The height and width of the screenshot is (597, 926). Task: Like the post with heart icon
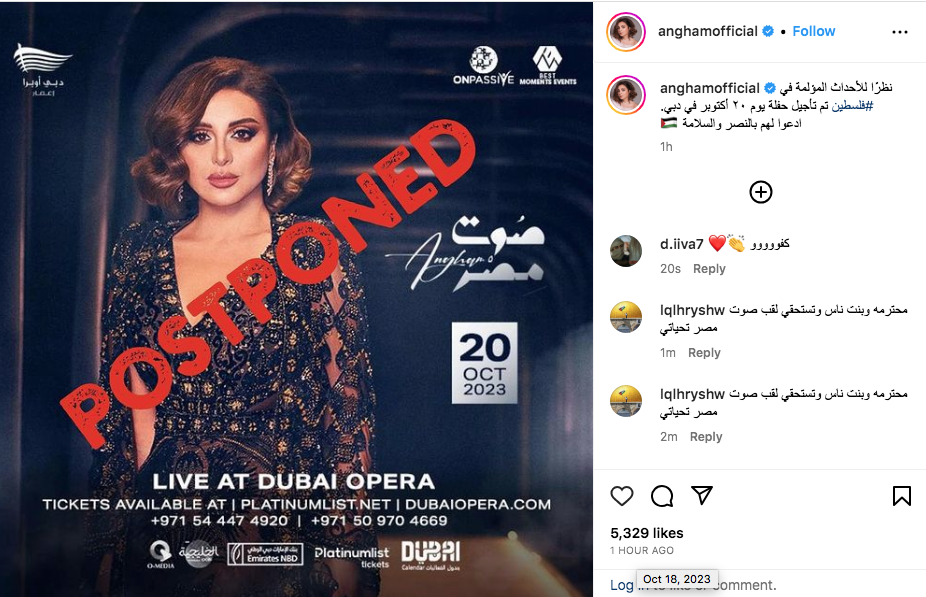tap(622, 496)
